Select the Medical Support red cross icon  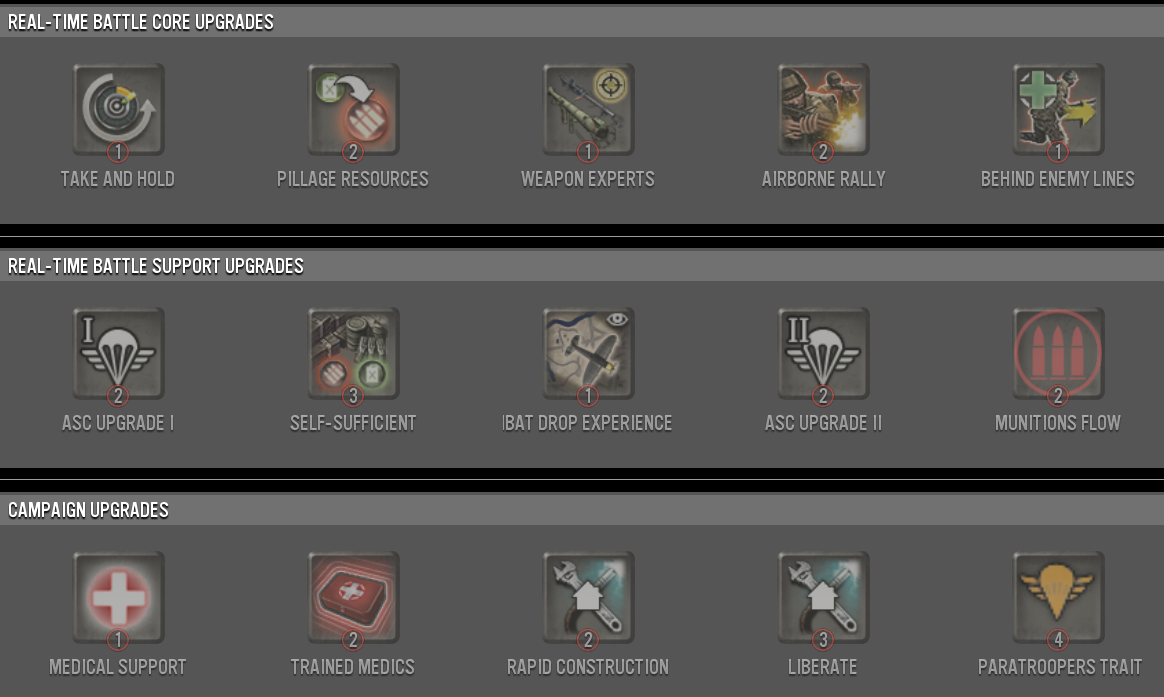[x=118, y=598]
